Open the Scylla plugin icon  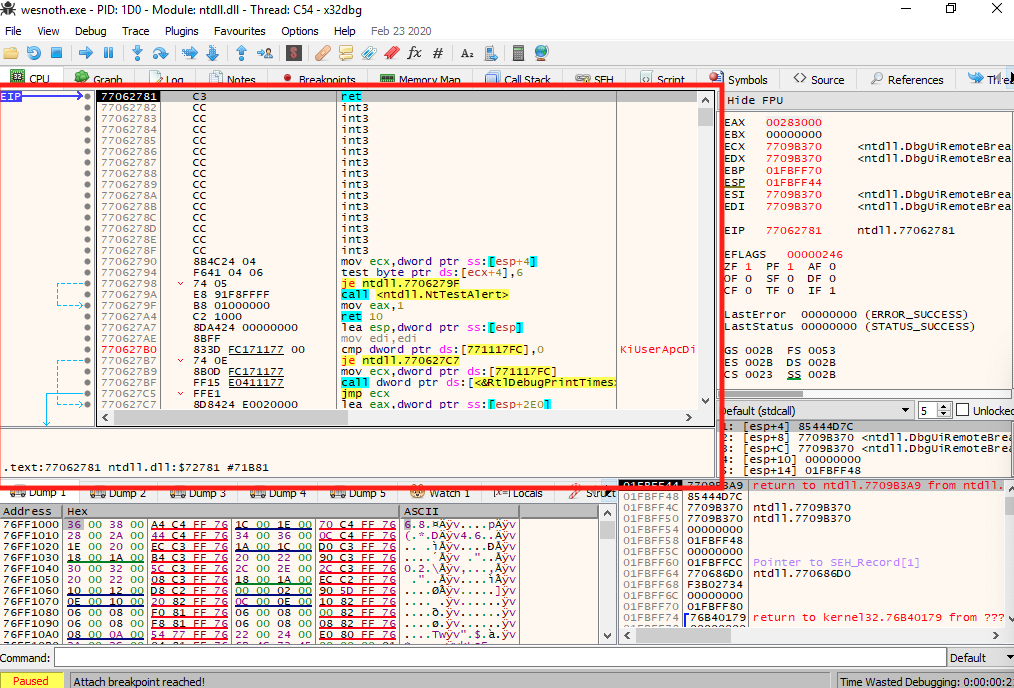coord(294,53)
